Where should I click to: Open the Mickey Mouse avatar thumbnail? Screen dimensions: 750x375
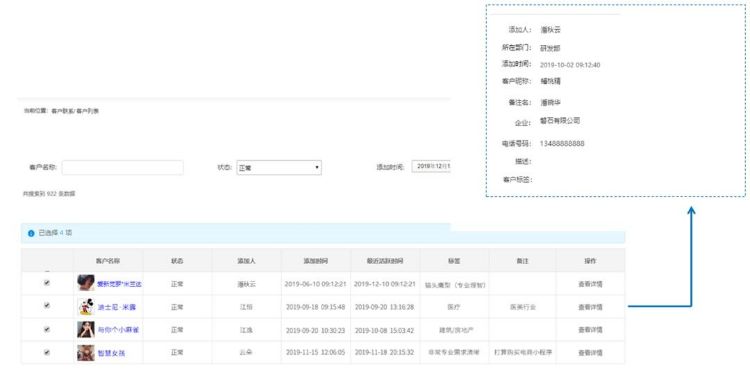pyautogui.click(x=86, y=307)
